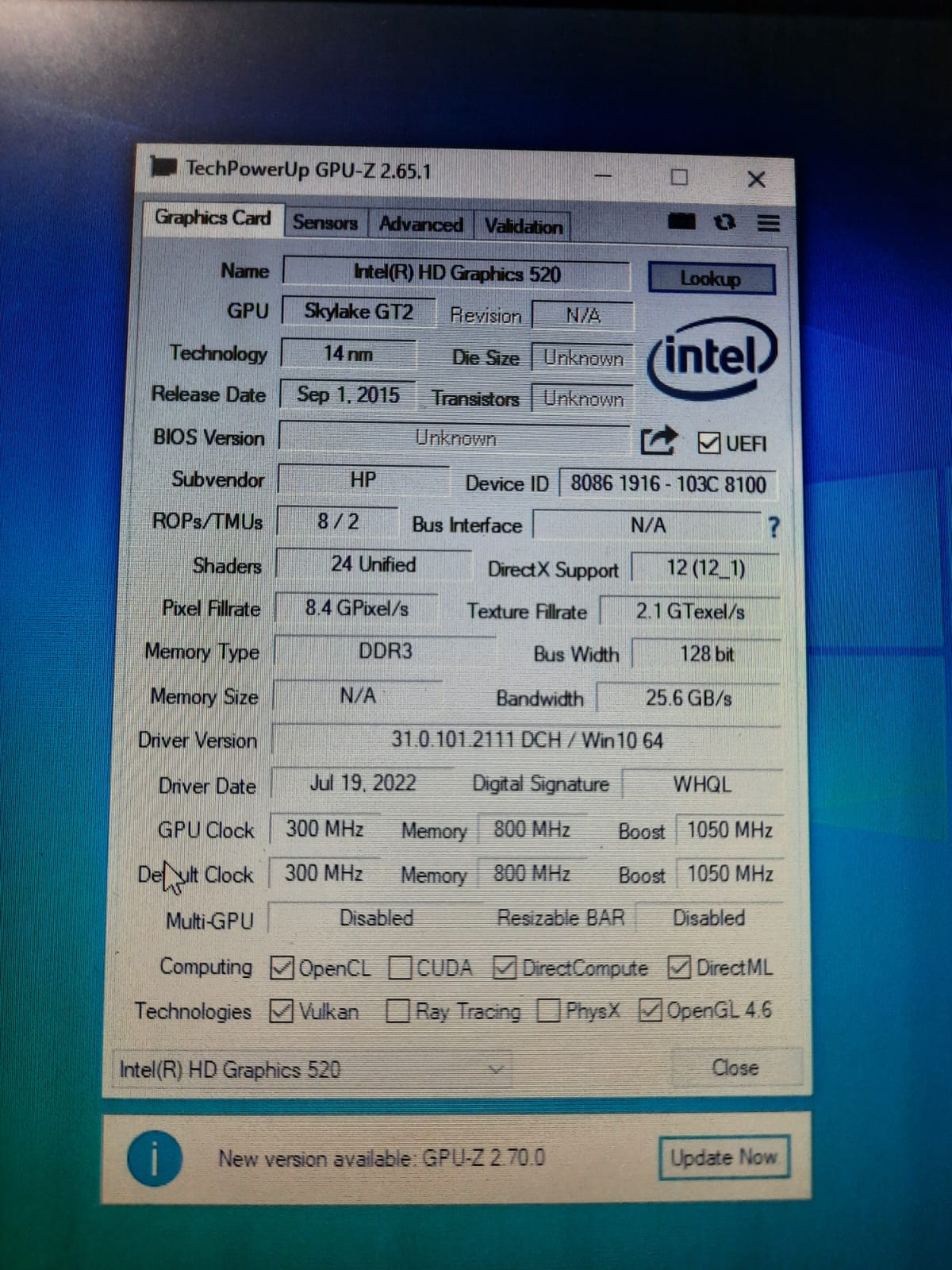Screen dimensions: 952x1270
Task: Toggle the CUDA checkbox
Action: (x=400, y=968)
